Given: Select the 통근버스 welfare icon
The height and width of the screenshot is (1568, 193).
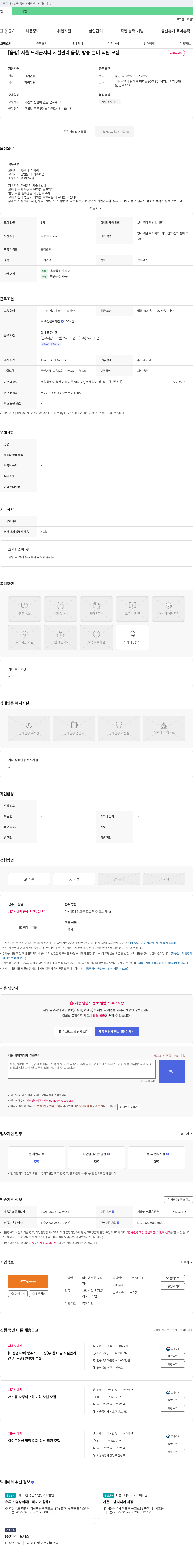Looking at the screenshot, I should point(24,609).
